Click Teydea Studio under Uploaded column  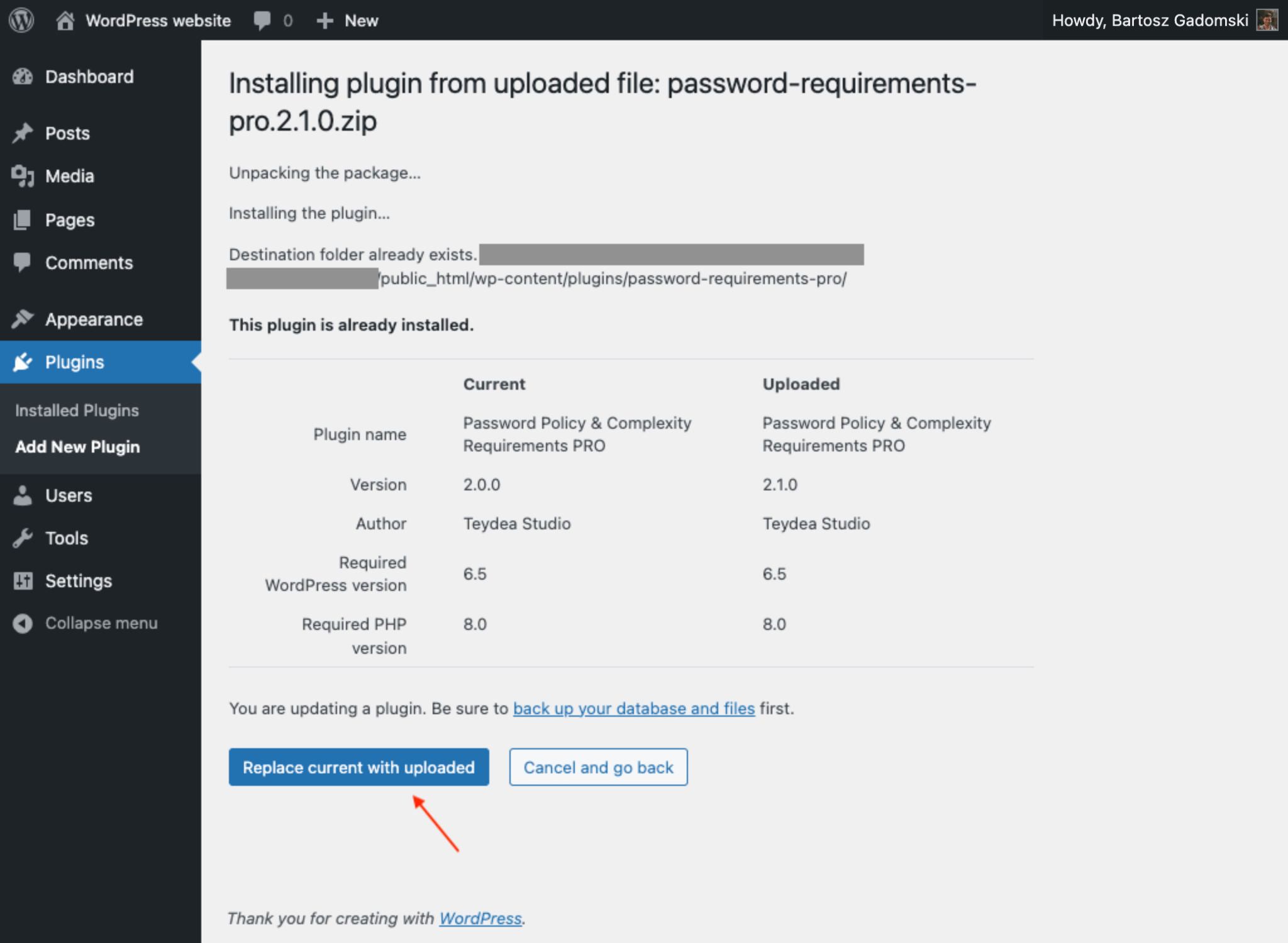[816, 524]
